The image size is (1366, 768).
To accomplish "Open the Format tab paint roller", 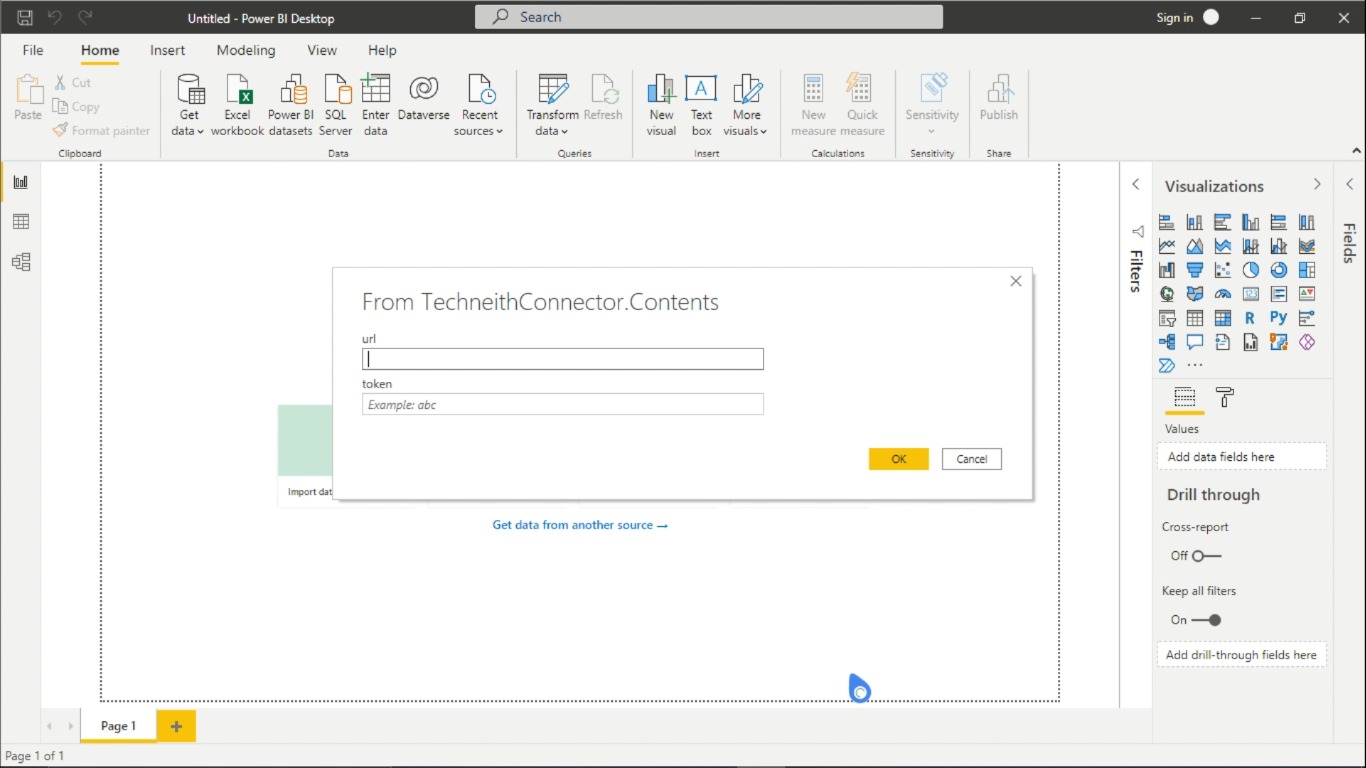I will [x=1225, y=397].
